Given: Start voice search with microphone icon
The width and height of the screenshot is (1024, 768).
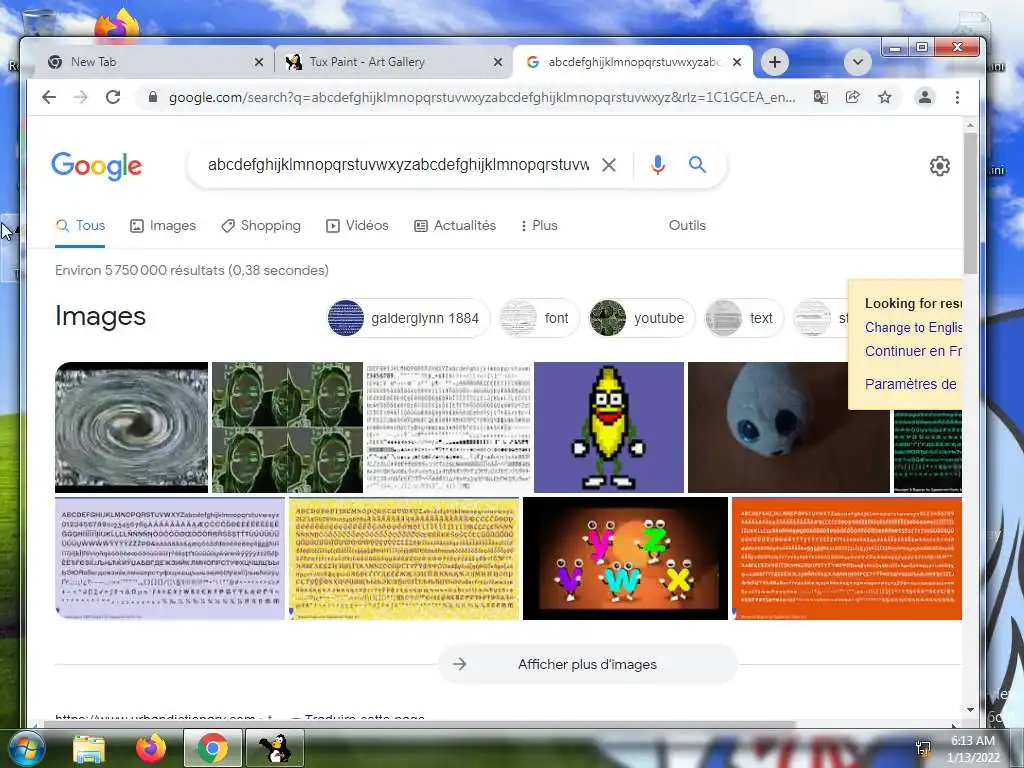Looking at the screenshot, I should pos(658,165).
